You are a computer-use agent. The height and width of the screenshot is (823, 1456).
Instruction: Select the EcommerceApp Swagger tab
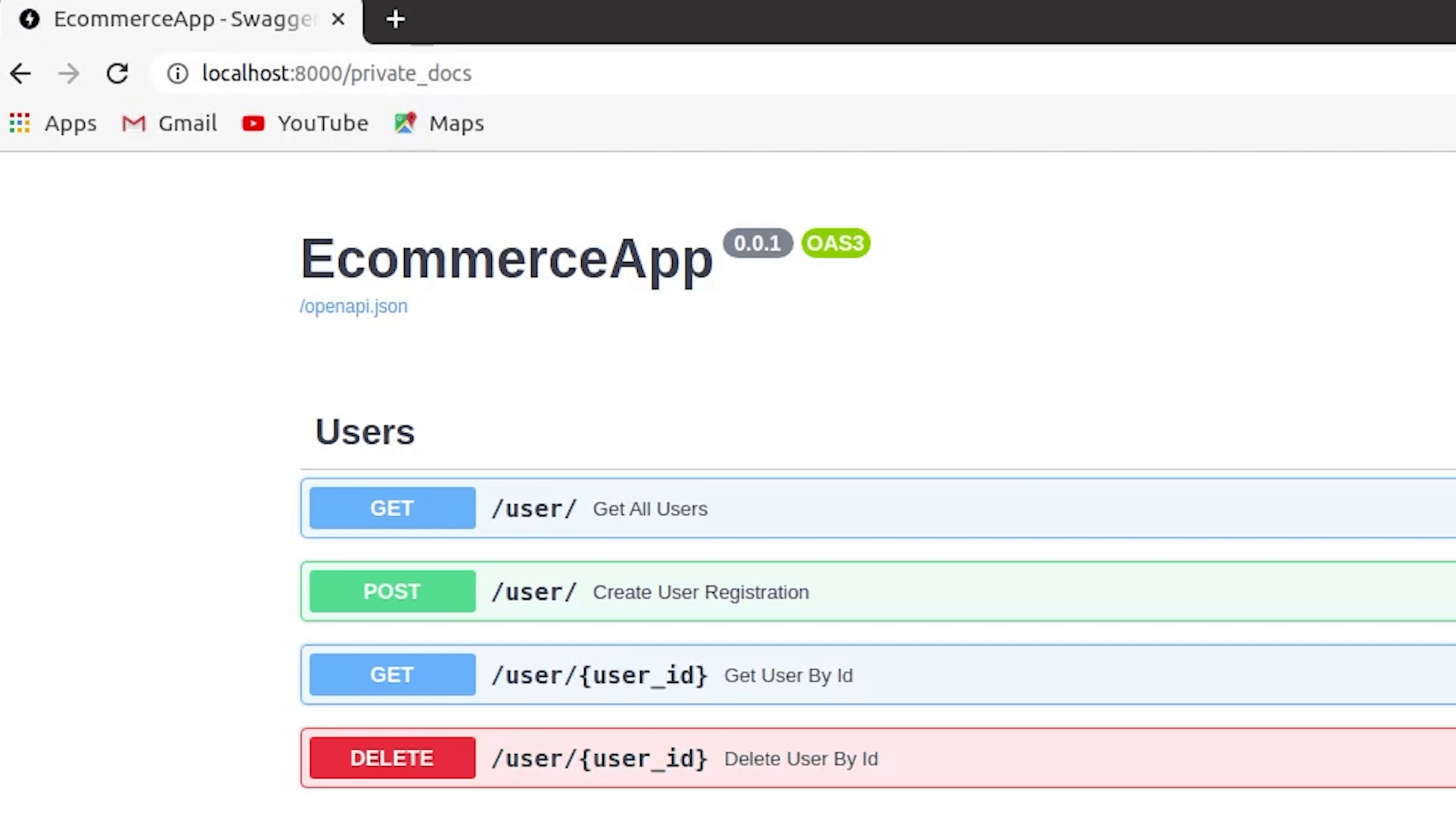[182, 20]
